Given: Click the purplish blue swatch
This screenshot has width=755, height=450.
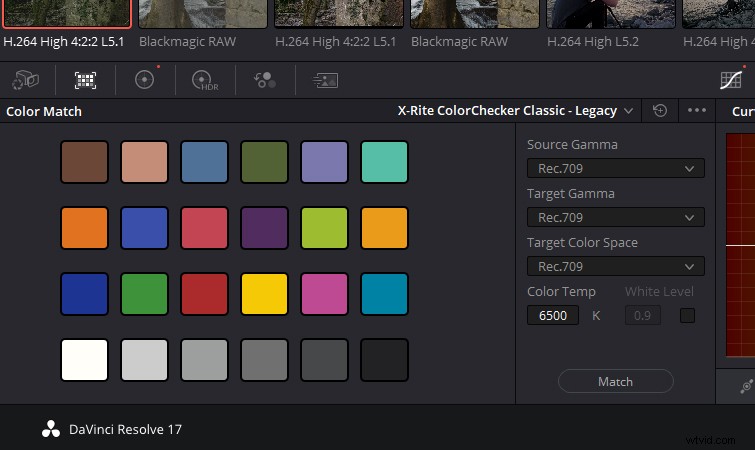Looking at the screenshot, I should 144,228.
